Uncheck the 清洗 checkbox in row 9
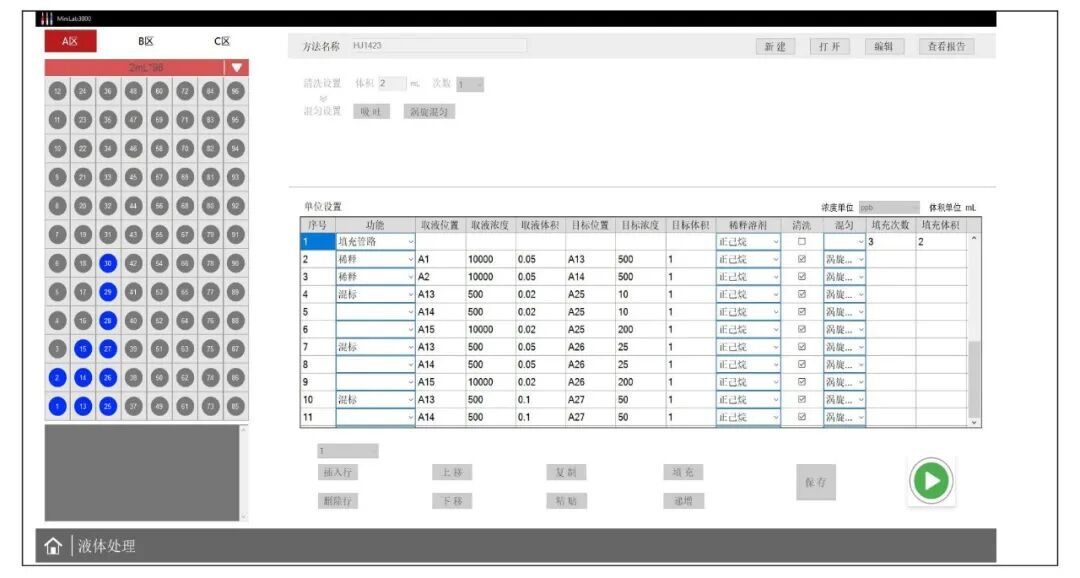This screenshot has width=1080, height=578. pos(801,382)
